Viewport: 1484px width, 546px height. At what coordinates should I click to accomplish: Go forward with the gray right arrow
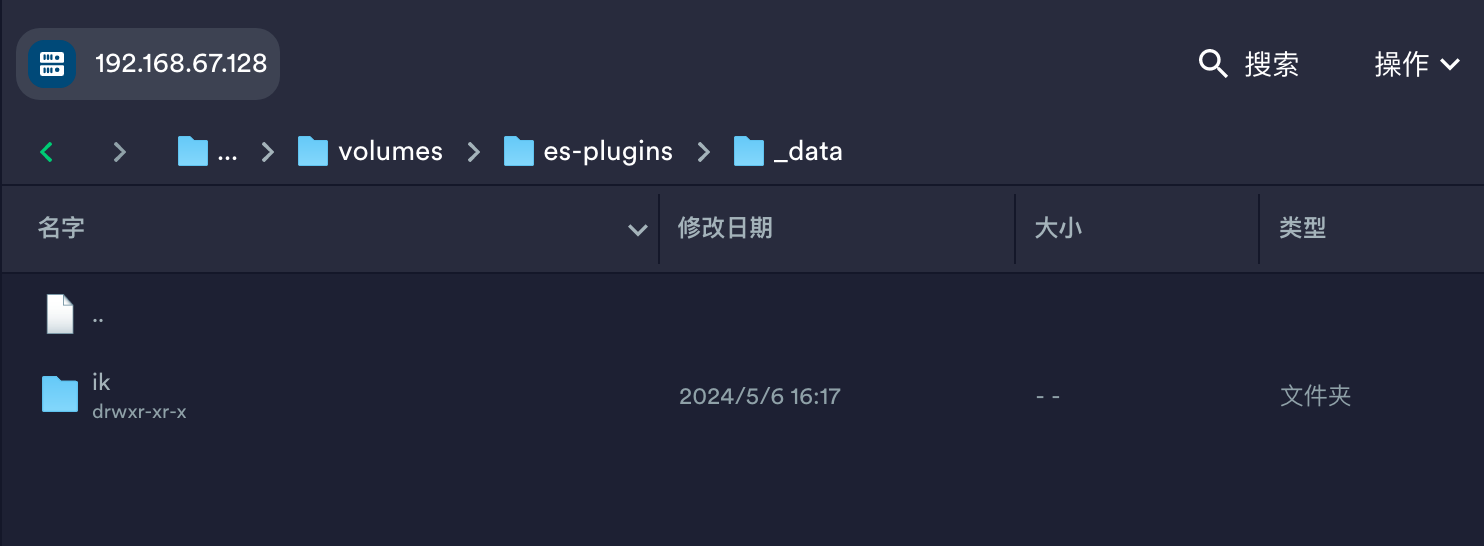pyautogui.click(x=120, y=152)
